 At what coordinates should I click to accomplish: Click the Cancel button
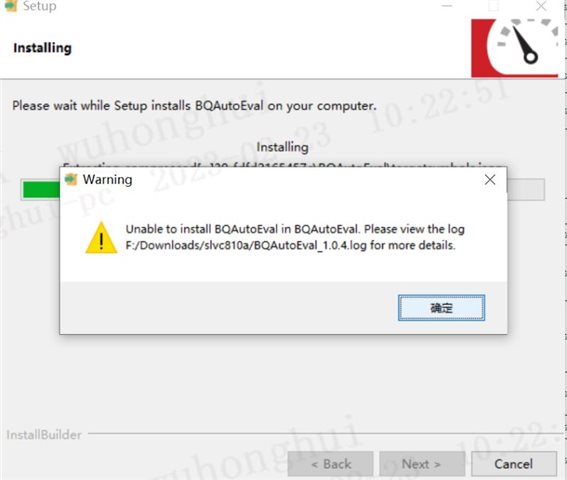pos(513,464)
